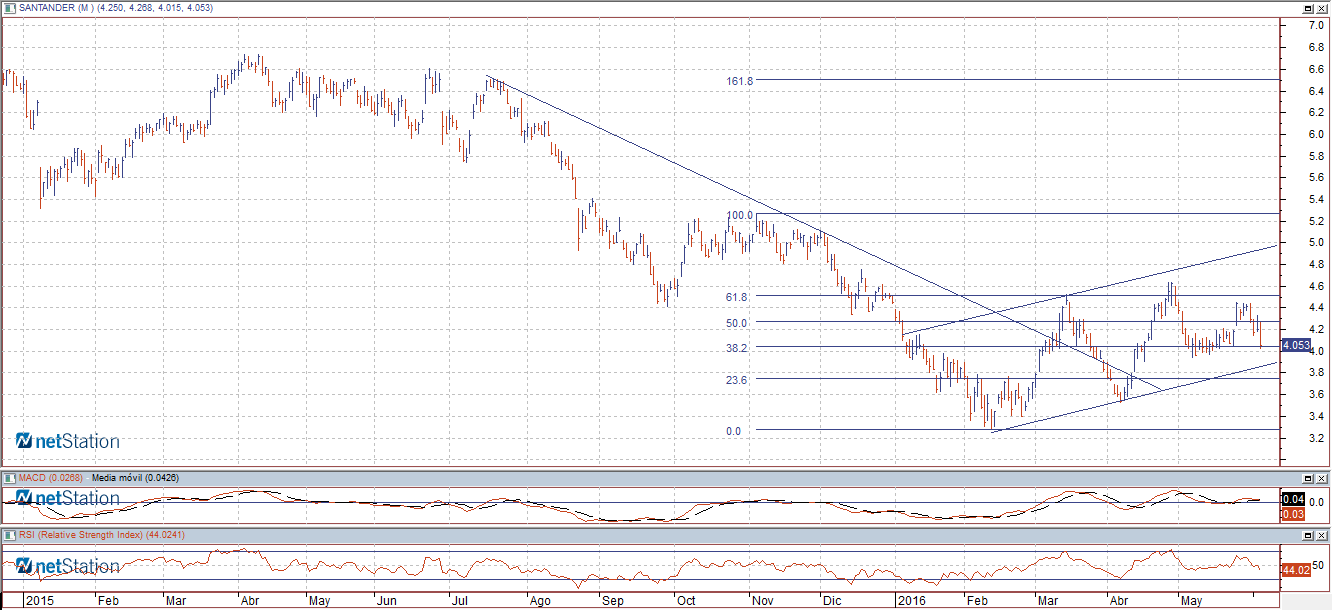Click the MACD value tag 0.04
This screenshot has width=1332, height=610.
tap(1292, 499)
